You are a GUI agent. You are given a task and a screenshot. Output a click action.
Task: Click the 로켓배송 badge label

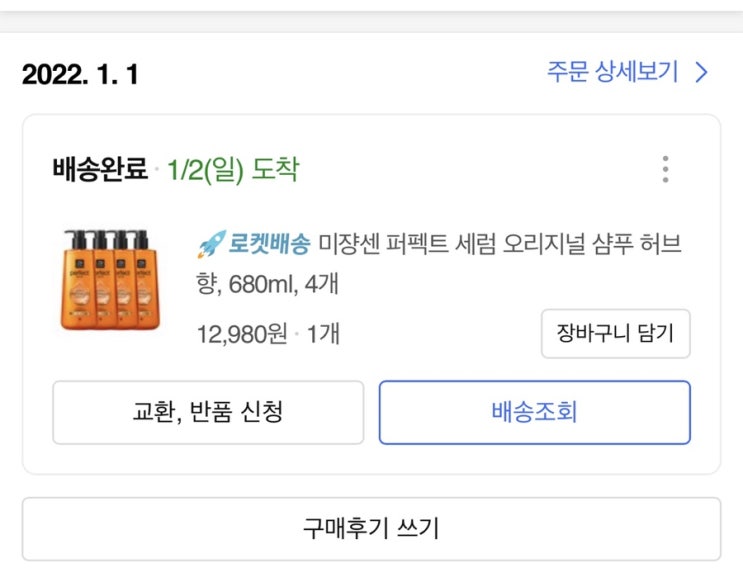click(270, 243)
